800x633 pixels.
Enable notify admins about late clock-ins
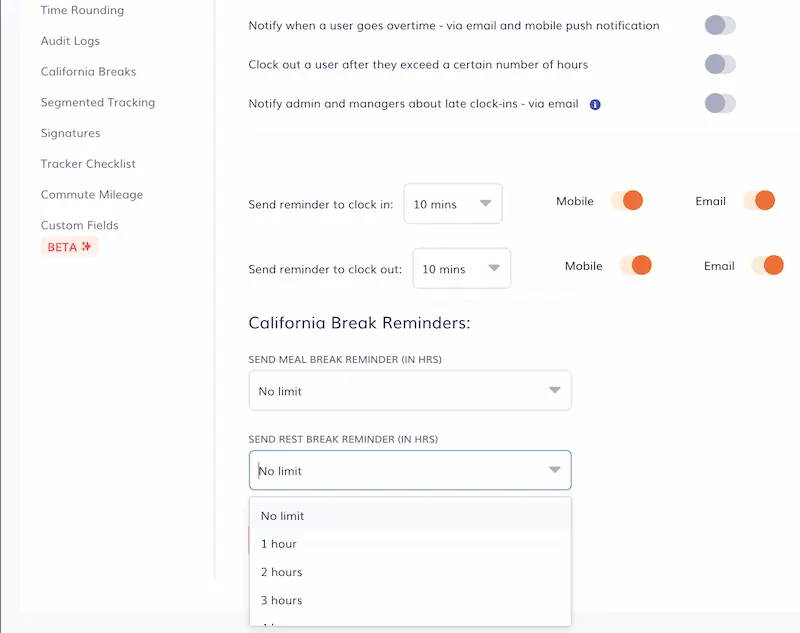pyautogui.click(x=719, y=103)
